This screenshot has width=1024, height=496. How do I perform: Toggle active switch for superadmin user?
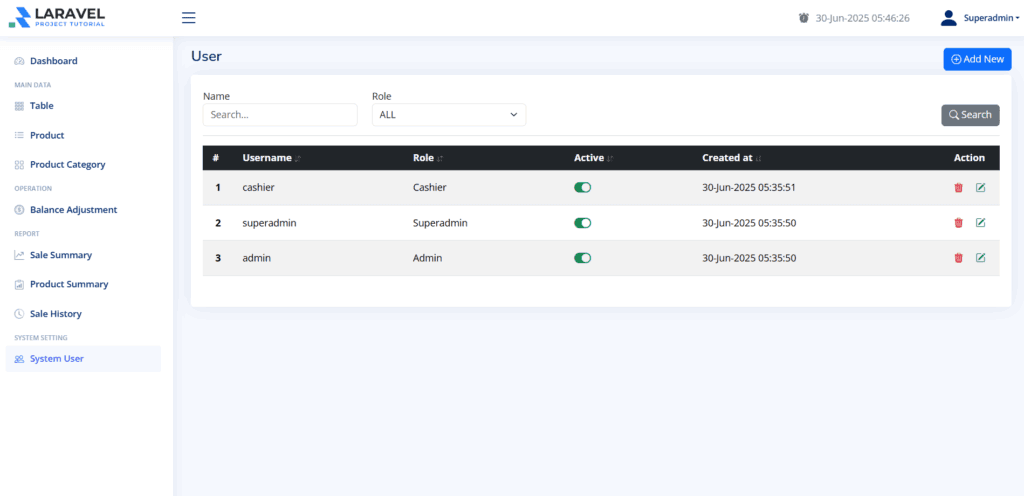[x=582, y=223]
